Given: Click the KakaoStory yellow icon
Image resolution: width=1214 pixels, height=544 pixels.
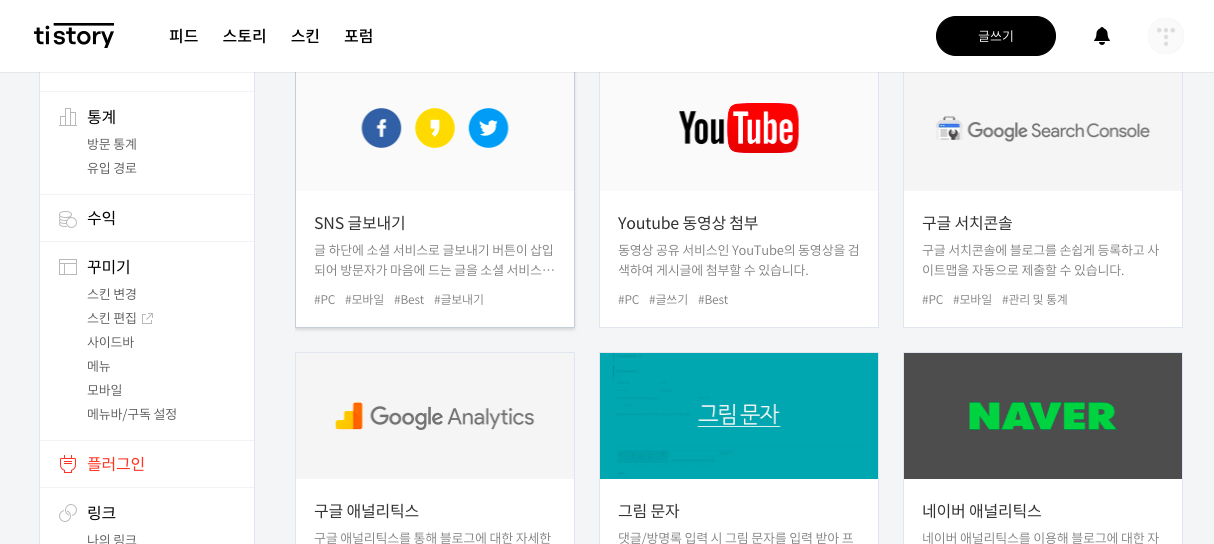Looking at the screenshot, I should click(435, 128).
